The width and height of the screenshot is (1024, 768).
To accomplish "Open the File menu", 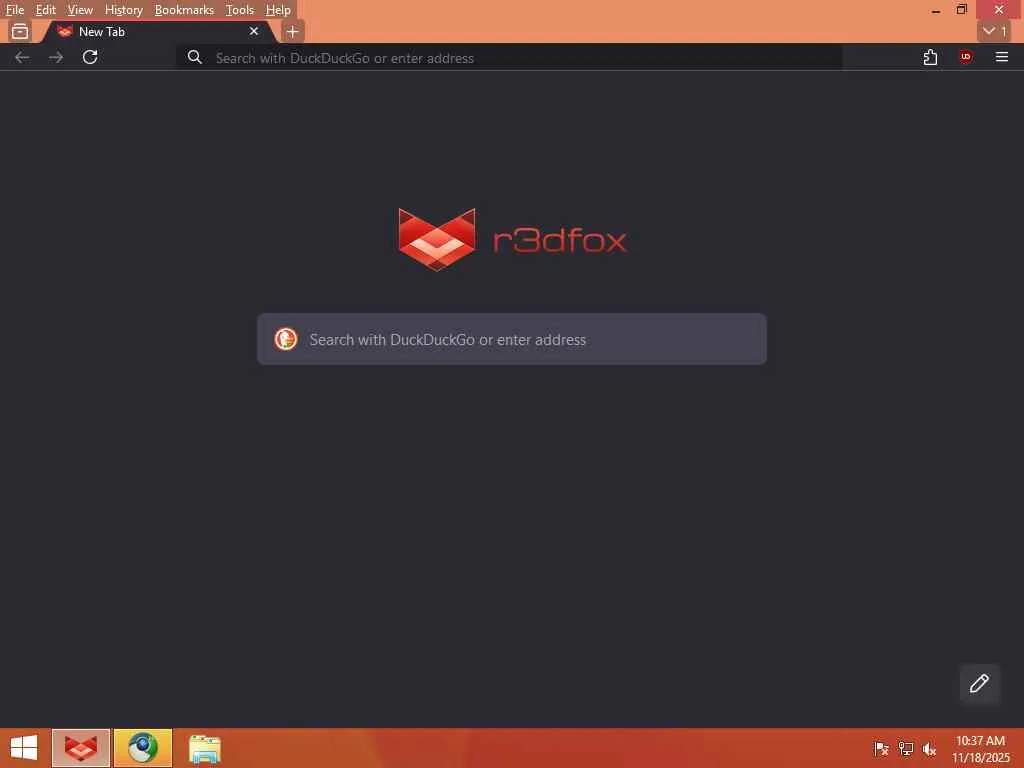I will [x=14, y=10].
